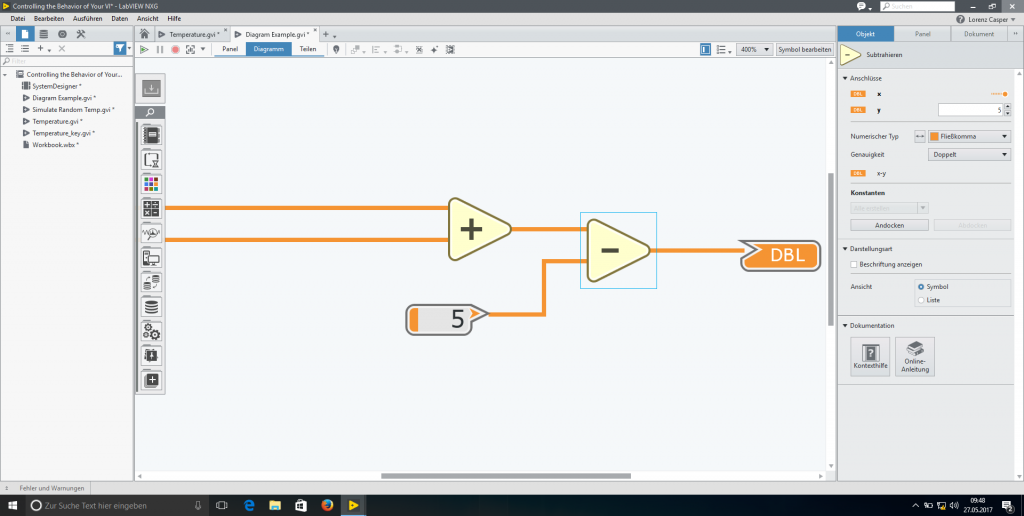The height and width of the screenshot is (516, 1024).
Task: Select the Symbol view radio button
Action: [921, 286]
